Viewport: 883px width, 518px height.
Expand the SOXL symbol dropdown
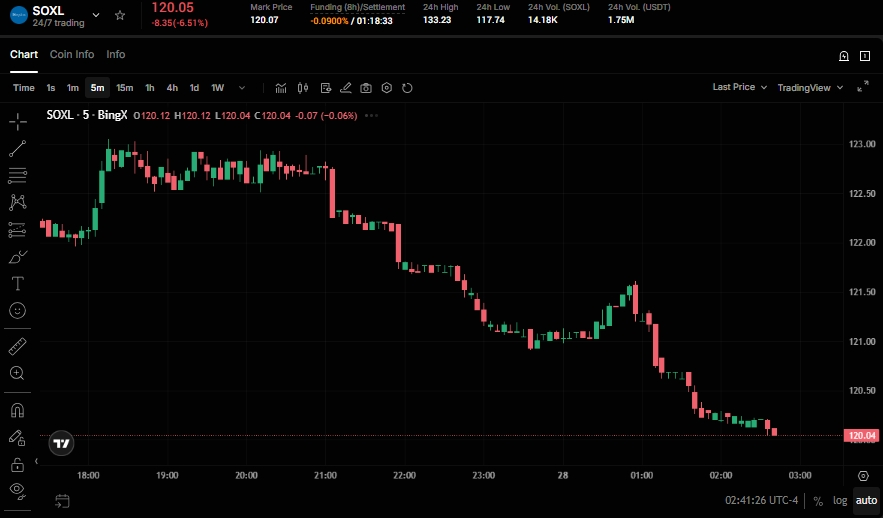[96, 15]
